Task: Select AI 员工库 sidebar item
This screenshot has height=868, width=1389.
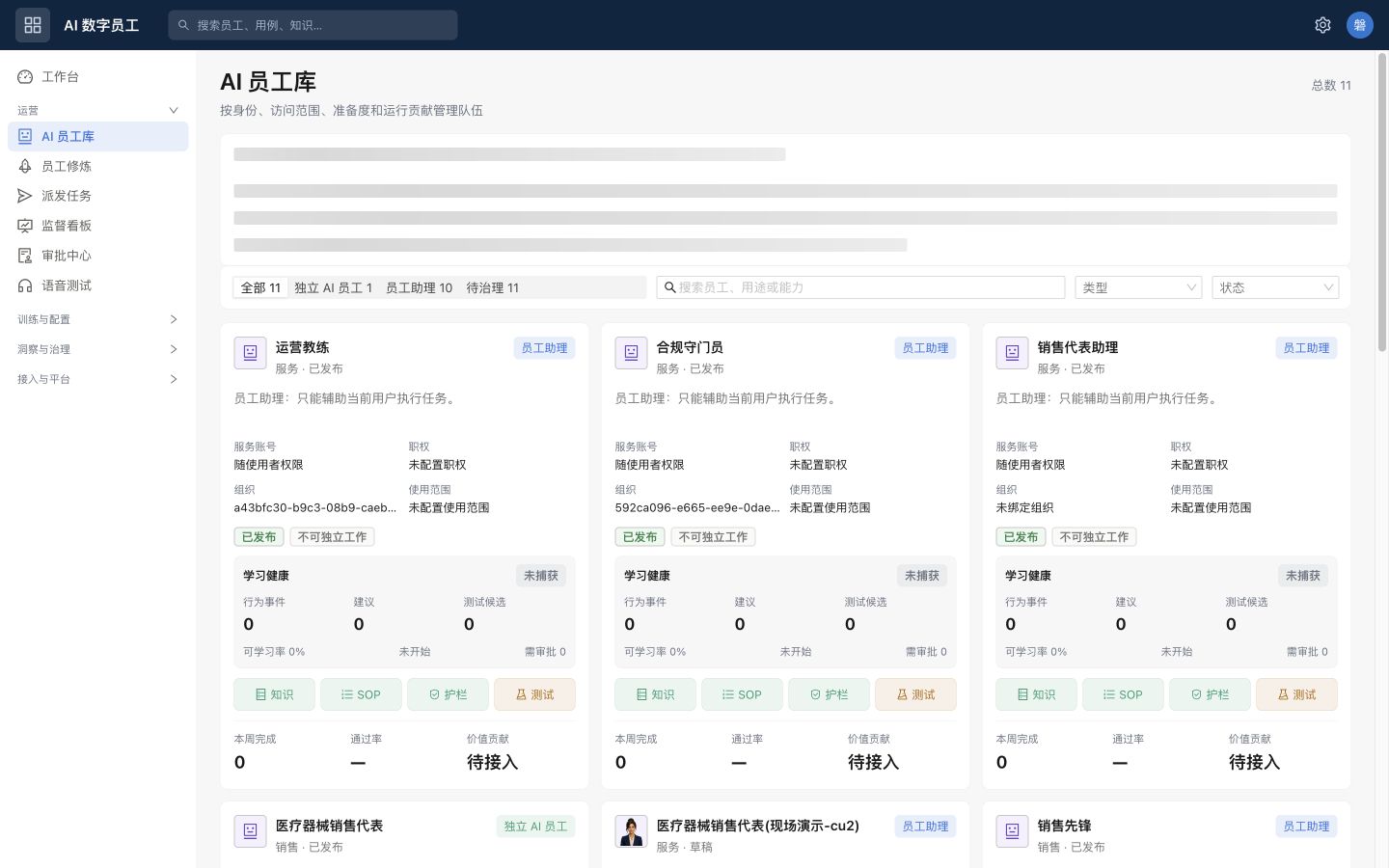Action: pos(98,136)
